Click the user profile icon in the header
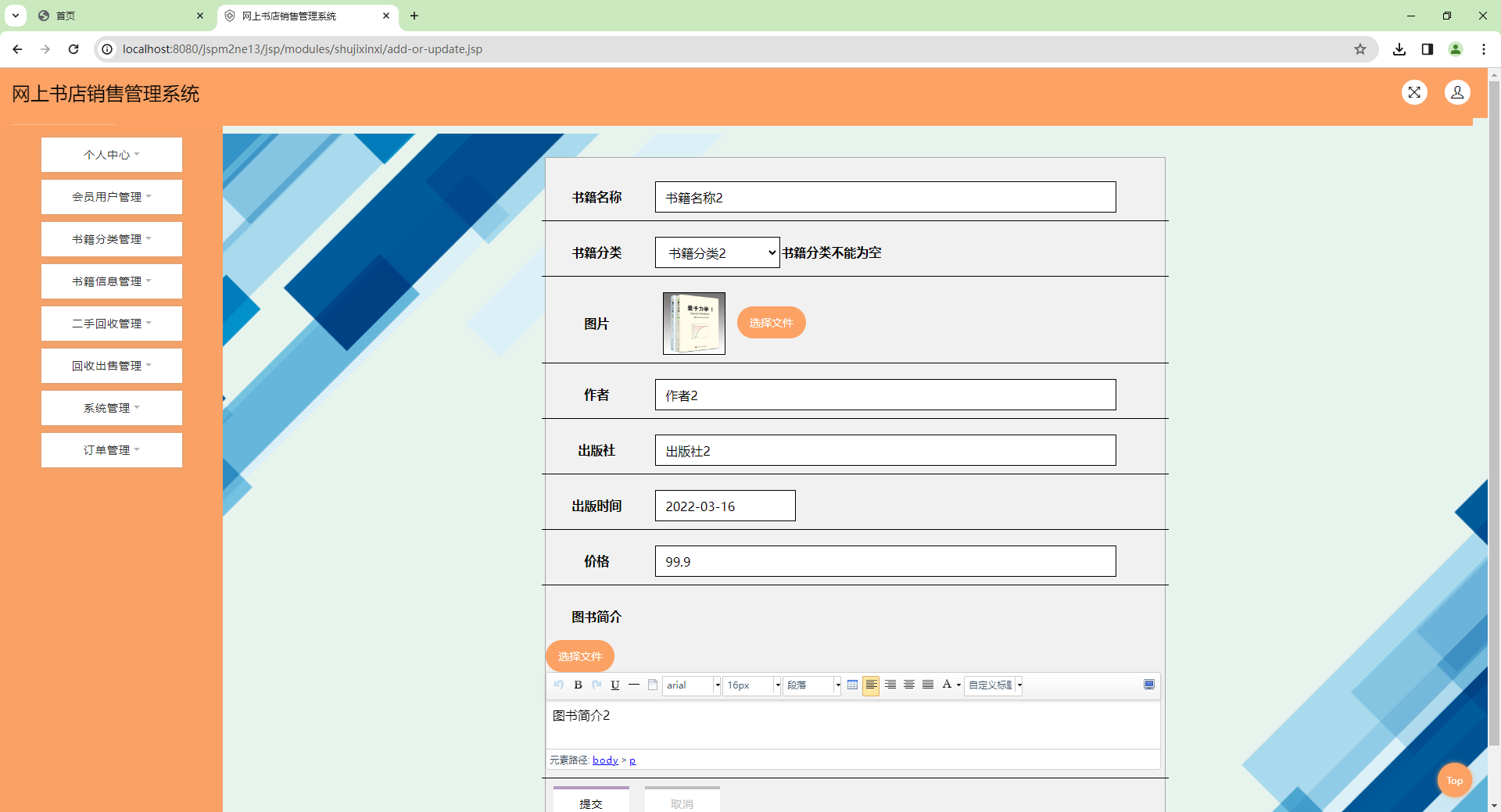The image size is (1501, 812). 1457,92
